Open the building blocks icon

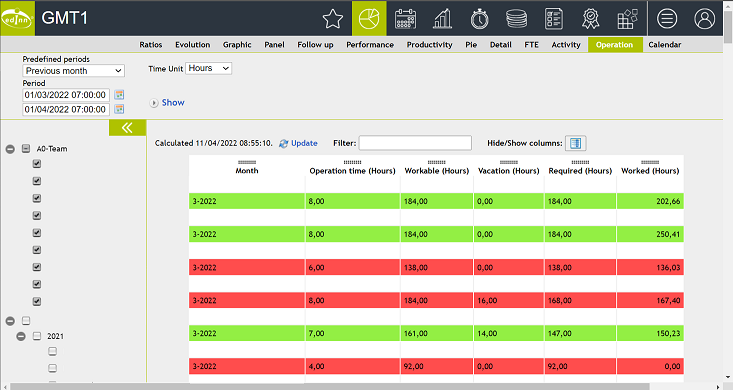pos(627,19)
